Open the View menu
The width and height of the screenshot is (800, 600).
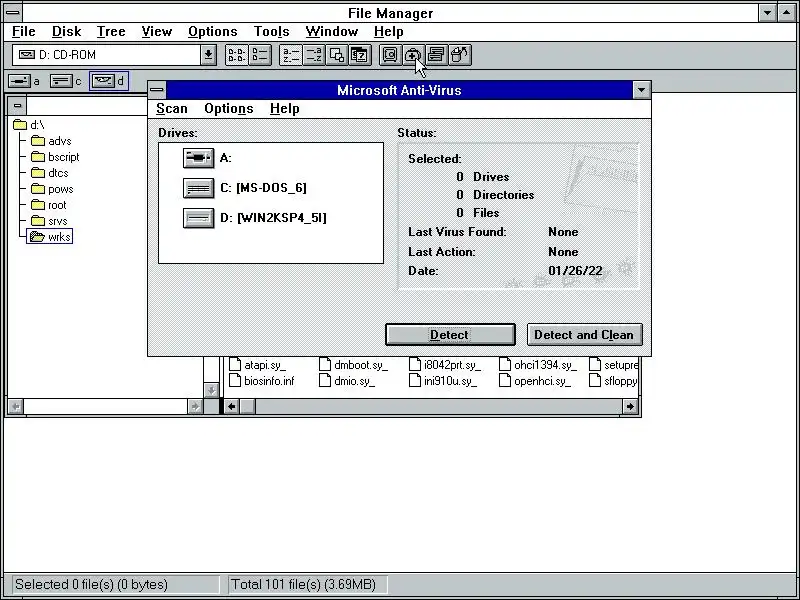pos(156,32)
